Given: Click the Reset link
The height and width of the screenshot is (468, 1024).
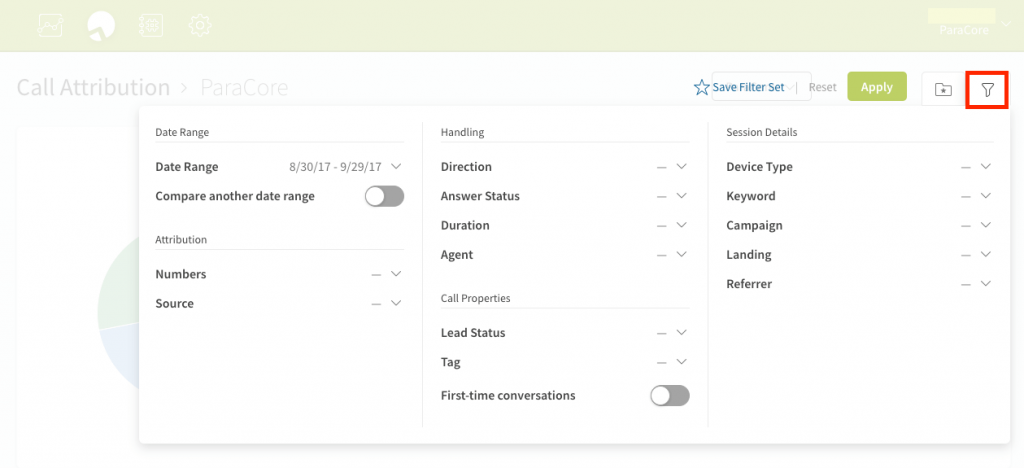Looking at the screenshot, I should coord(822,87).
